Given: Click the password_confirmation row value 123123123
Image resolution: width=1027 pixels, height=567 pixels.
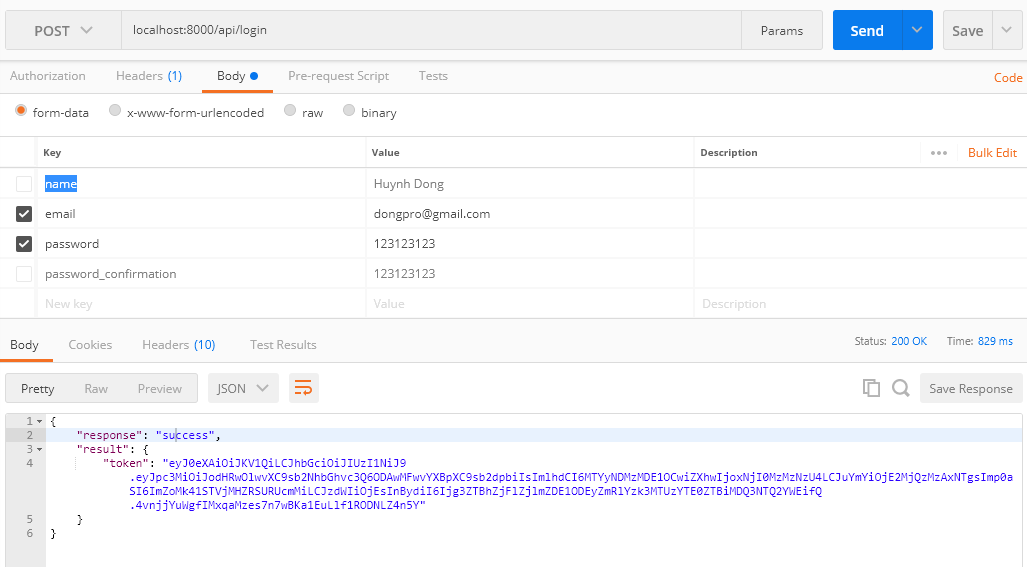Looking at the screenshot, I should click(529, 274).
